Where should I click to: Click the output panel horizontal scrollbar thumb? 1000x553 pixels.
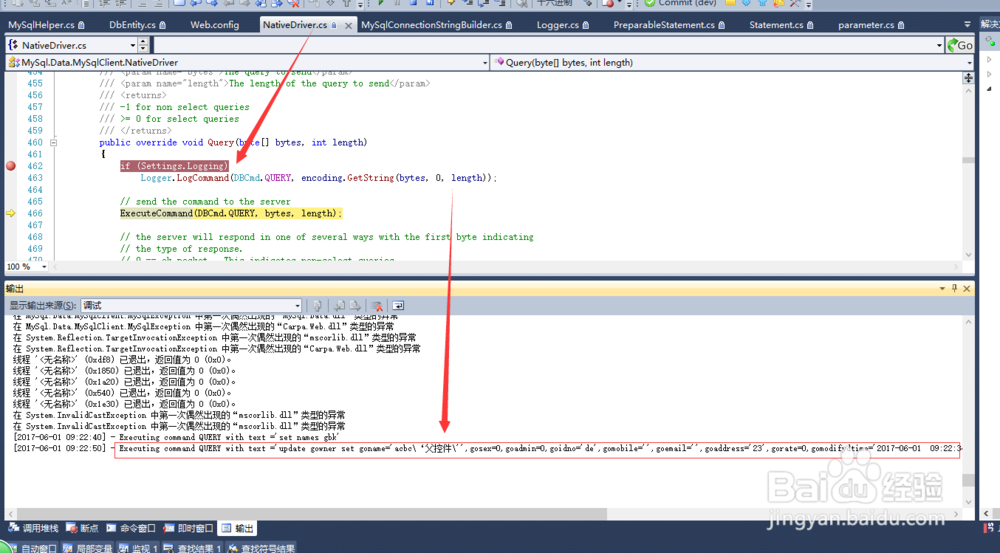click(312, 513)
